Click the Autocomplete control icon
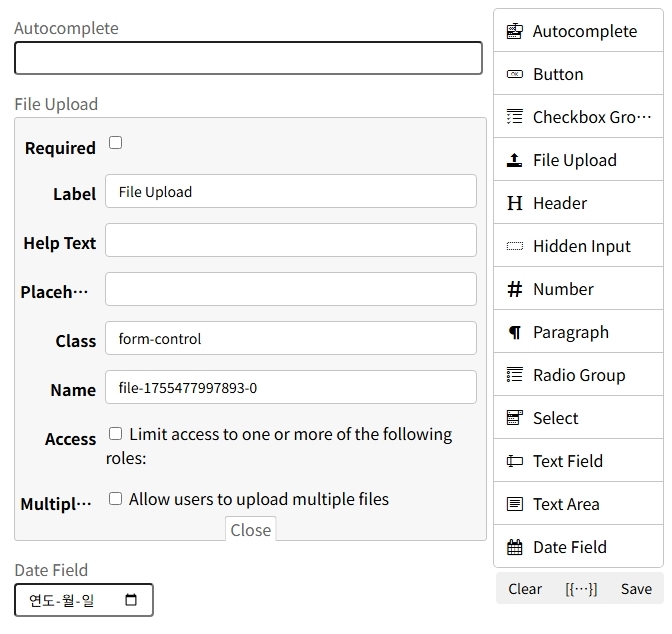Image resolution: width=672 pixels, height=634 pixels. [x=514, y=31]
